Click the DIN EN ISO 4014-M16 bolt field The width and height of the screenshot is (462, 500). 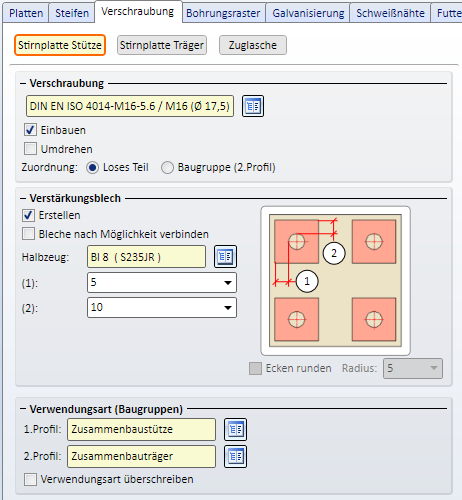pyautogui.click(x=130, y=106)
